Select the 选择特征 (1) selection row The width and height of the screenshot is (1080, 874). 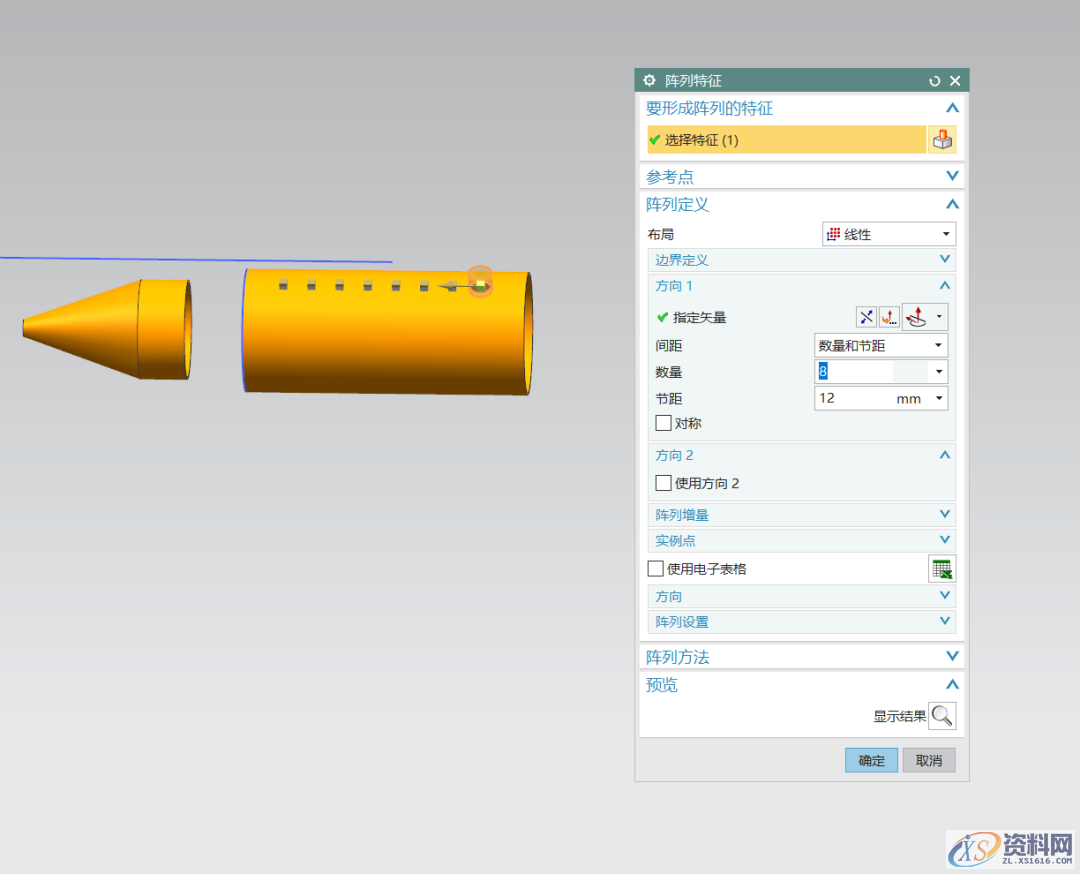click(x=786, y=140)
